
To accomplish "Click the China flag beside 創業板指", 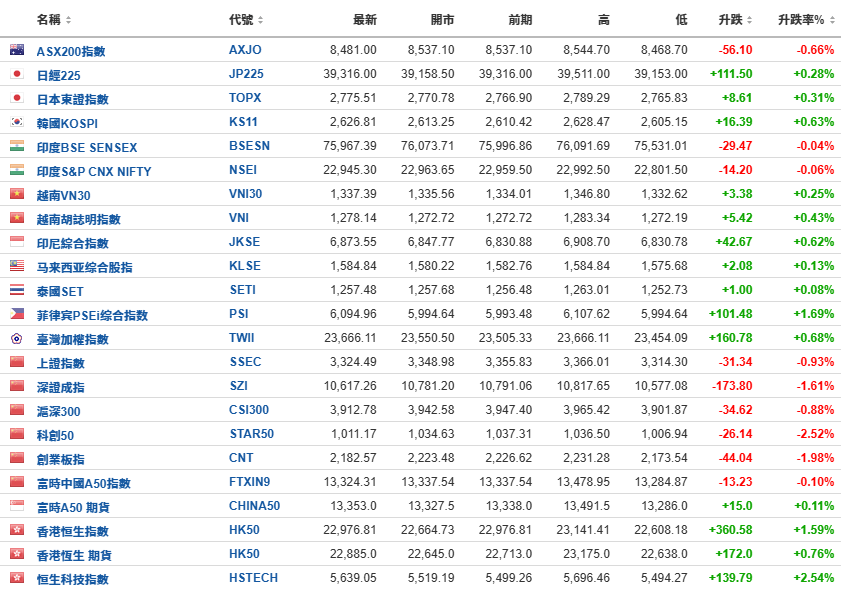I will (x=17, y=458).
